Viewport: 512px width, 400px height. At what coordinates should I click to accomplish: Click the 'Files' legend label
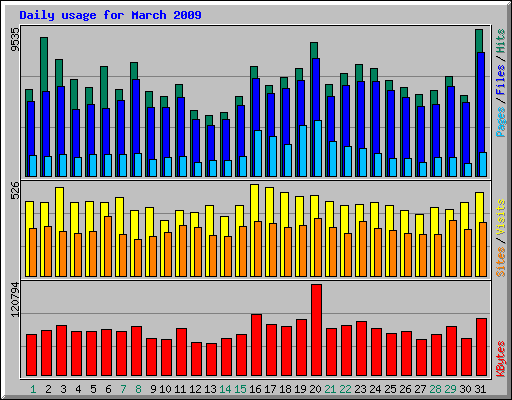click(500, 80)
